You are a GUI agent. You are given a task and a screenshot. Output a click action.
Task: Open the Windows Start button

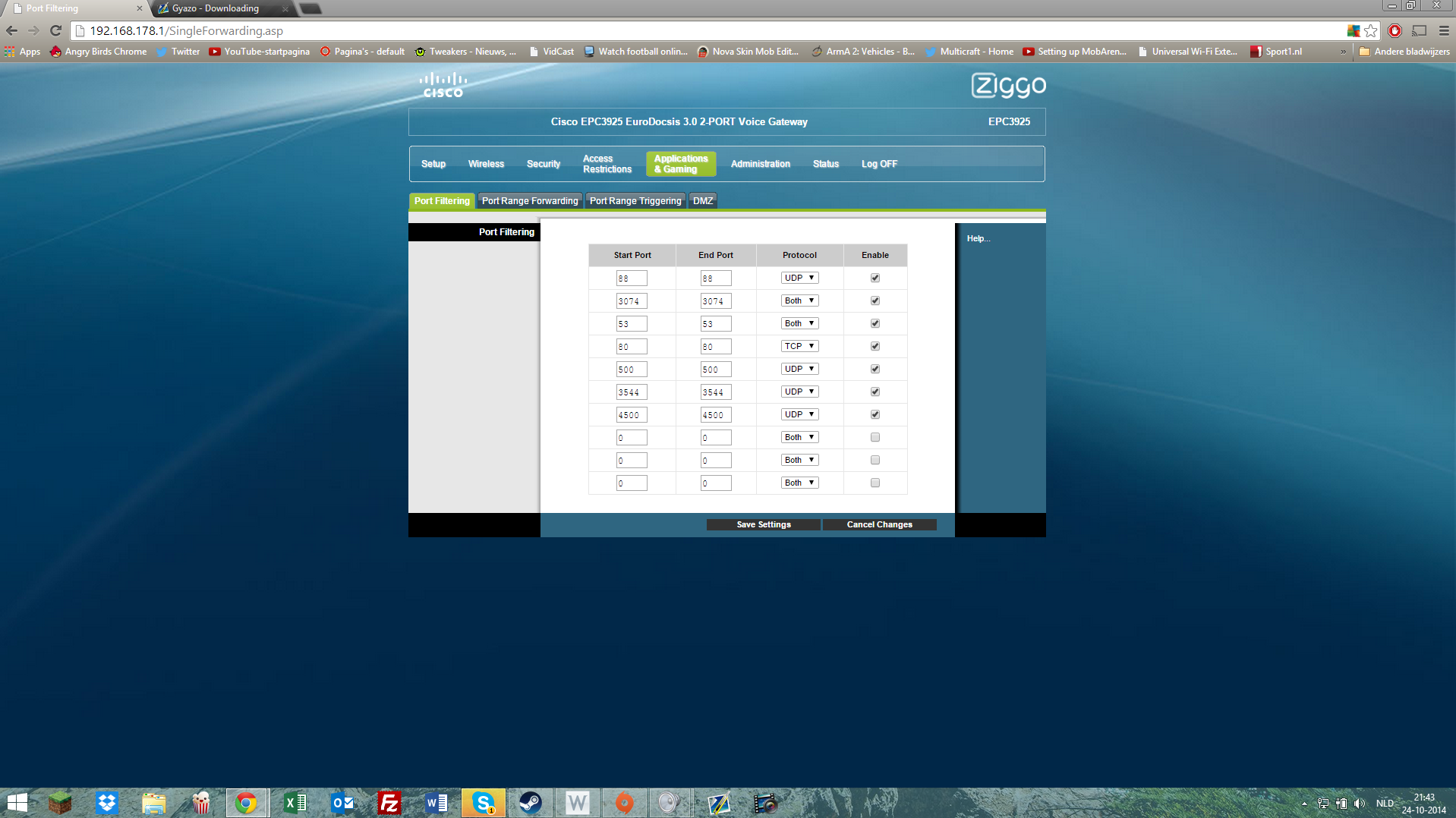[17, 803]
